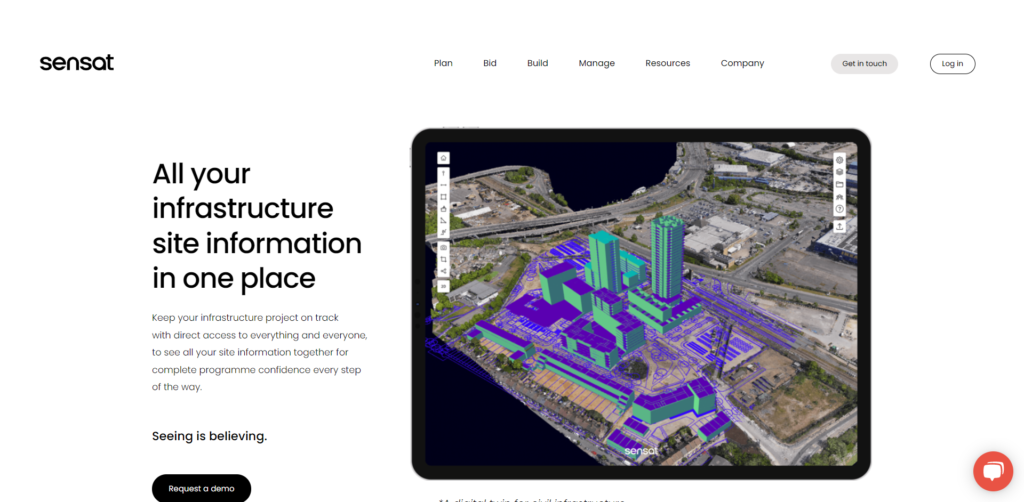The width and height of the screenshot is (1024, 502).
Task: Click the home icon in tablet toolbar
Action: [x=443, y=158]
